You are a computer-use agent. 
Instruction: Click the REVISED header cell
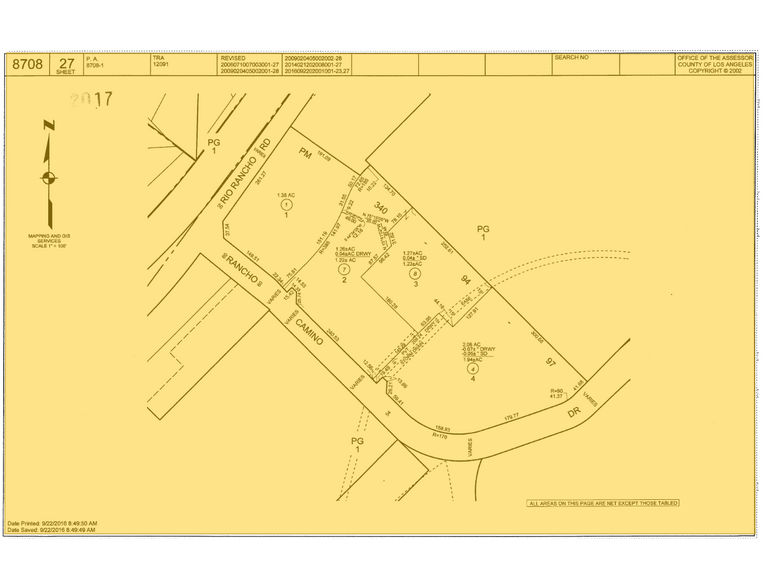click(232, 58)
